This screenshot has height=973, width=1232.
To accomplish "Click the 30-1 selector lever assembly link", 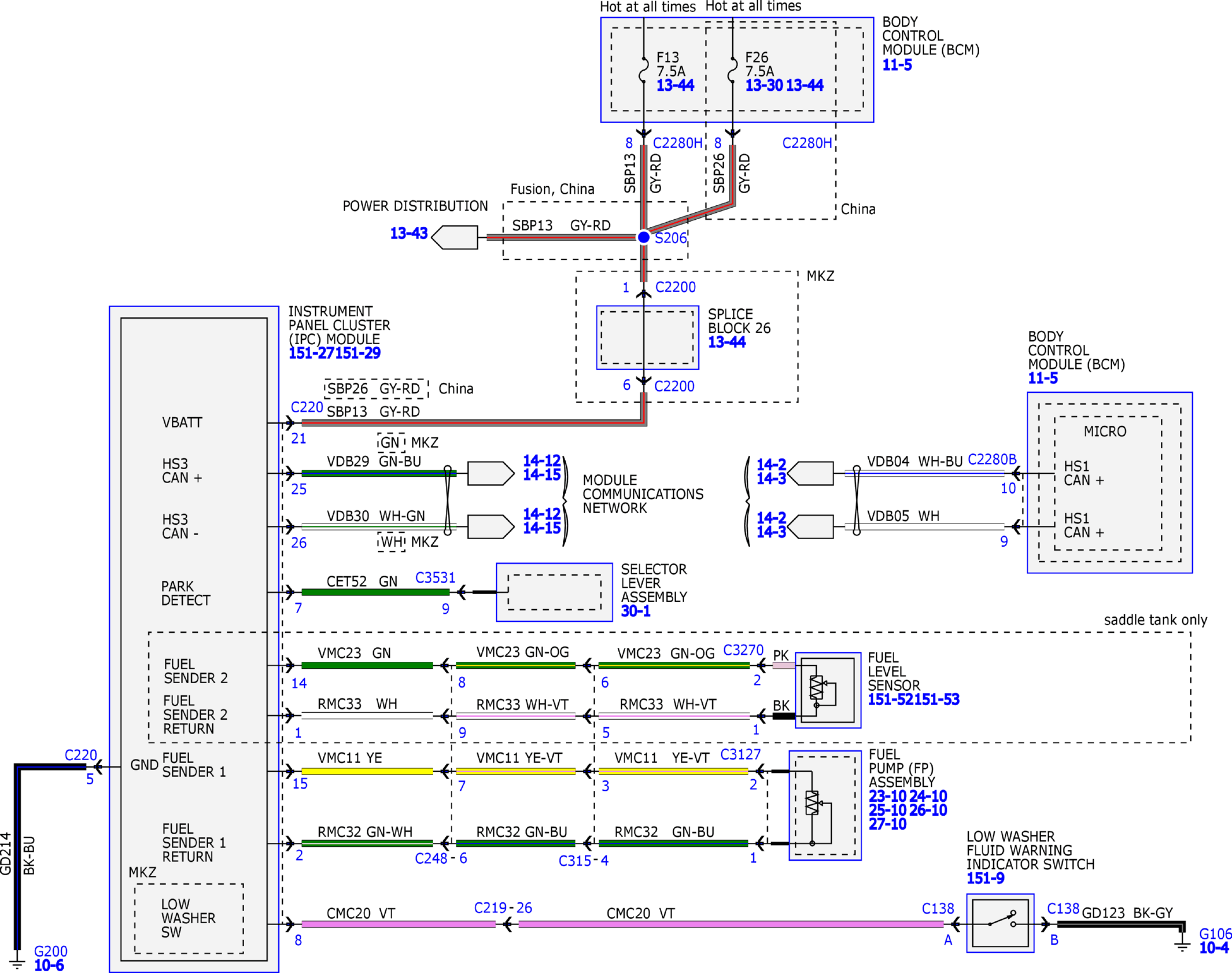I will click(635, 611).
